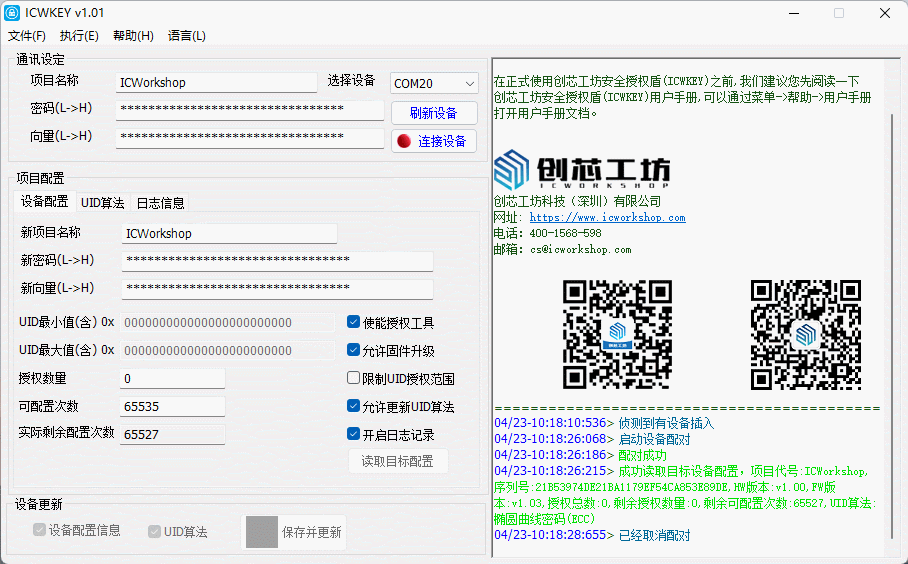Click the 实际剩余配置次数 field showing 65527
Image resolution: width=908 pixels, height=564 pixels.
pyautogui.click(x=172, y=434)
